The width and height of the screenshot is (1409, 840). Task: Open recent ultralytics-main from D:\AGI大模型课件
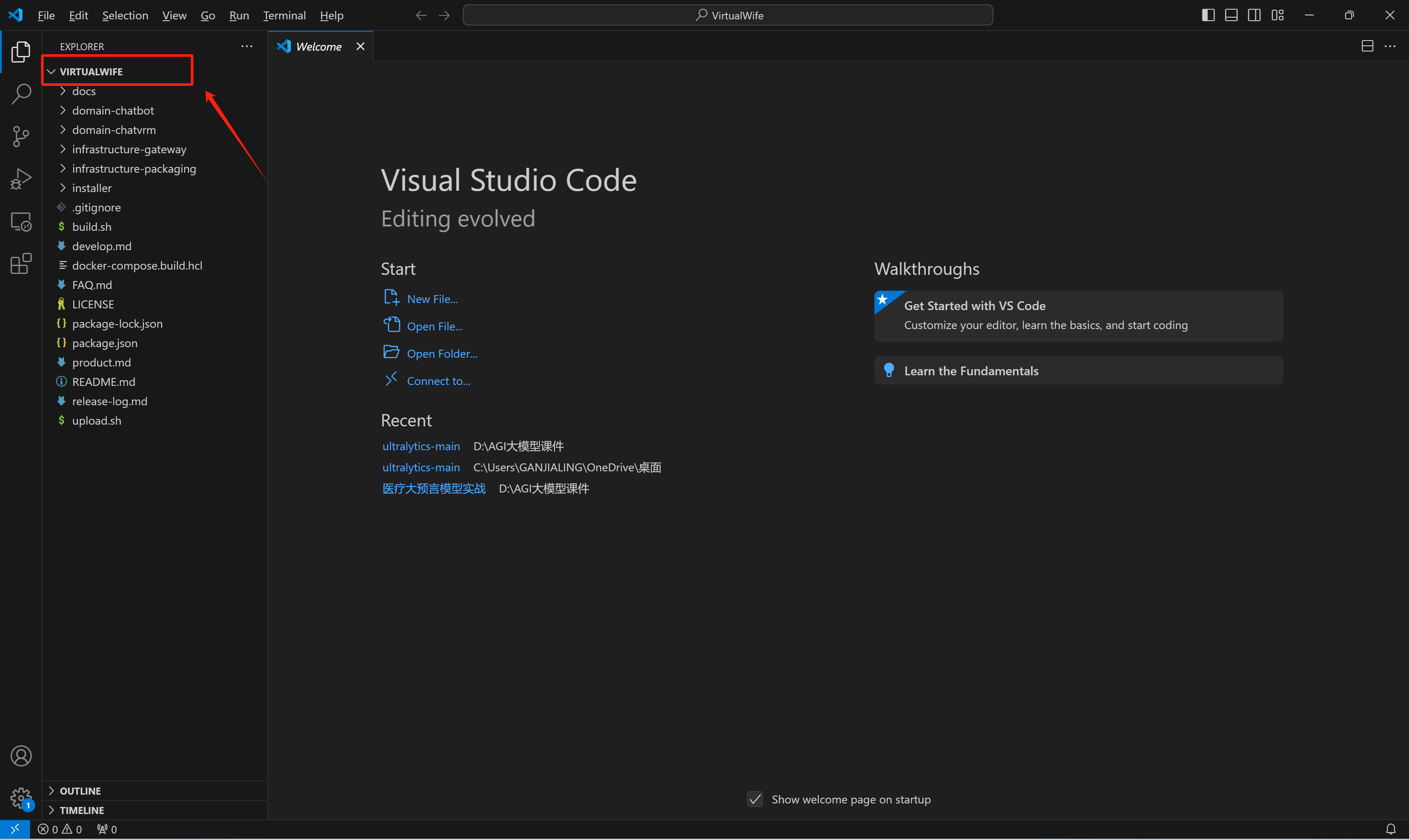click(421, 446)
